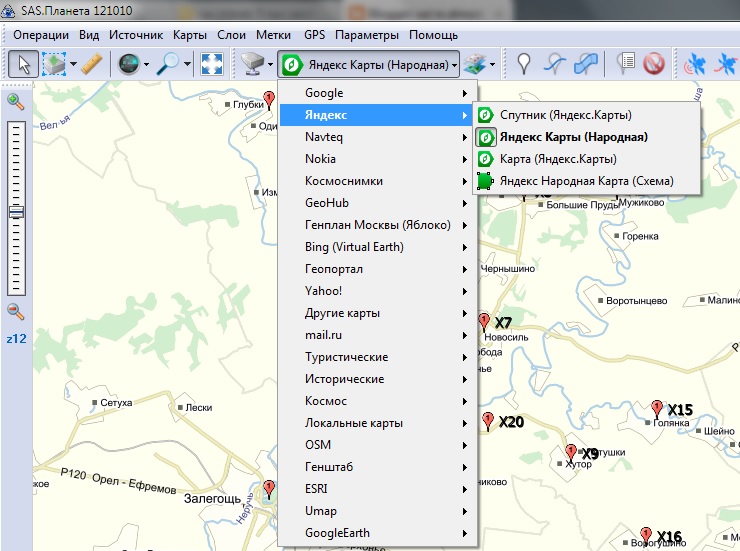Click the X20 placemark pin

(x=488, y=420)
